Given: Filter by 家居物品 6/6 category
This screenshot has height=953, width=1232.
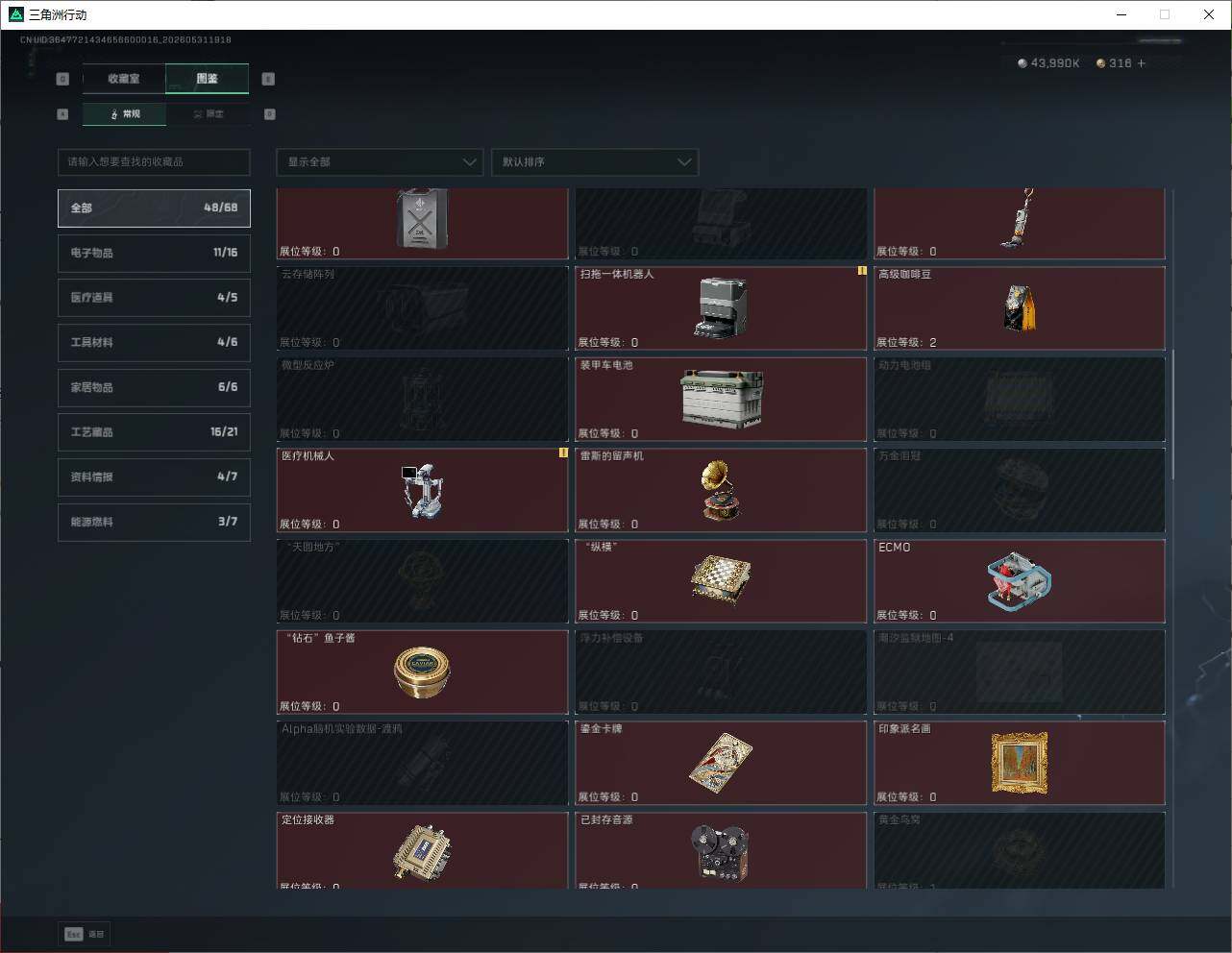Looking at the screenshot, I should (154, 387).
